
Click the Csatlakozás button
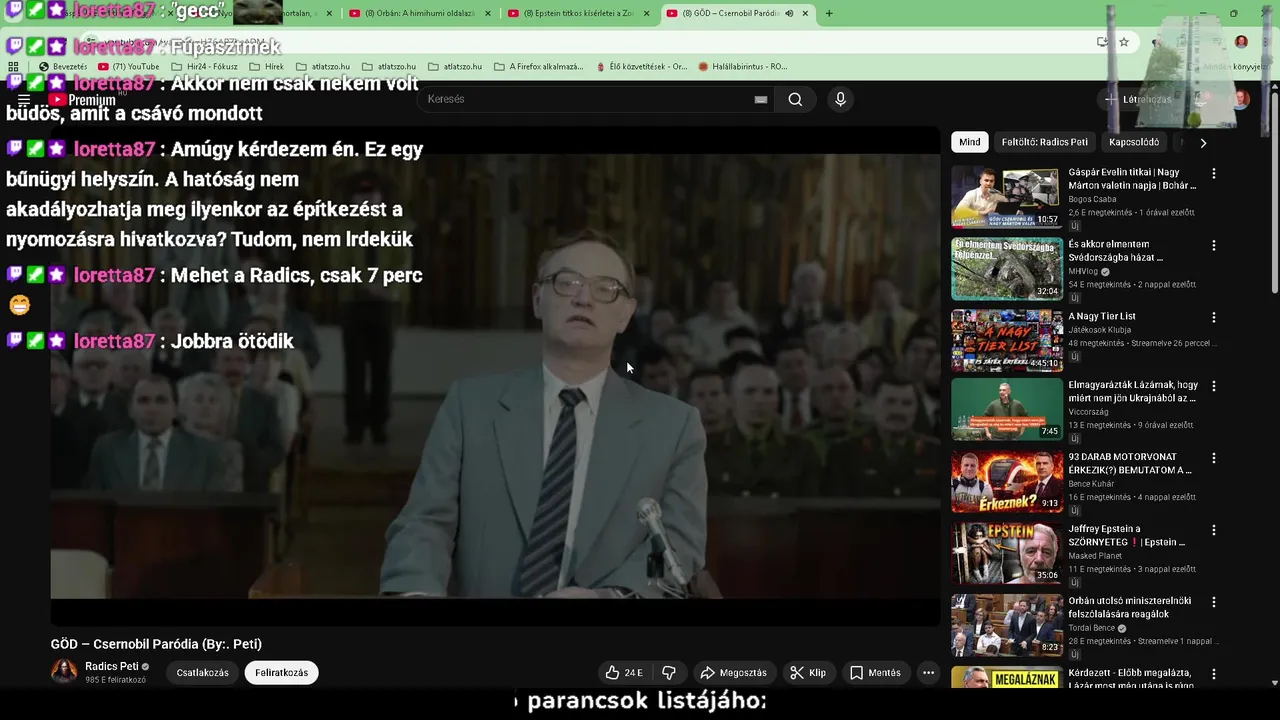pos(203,673)
